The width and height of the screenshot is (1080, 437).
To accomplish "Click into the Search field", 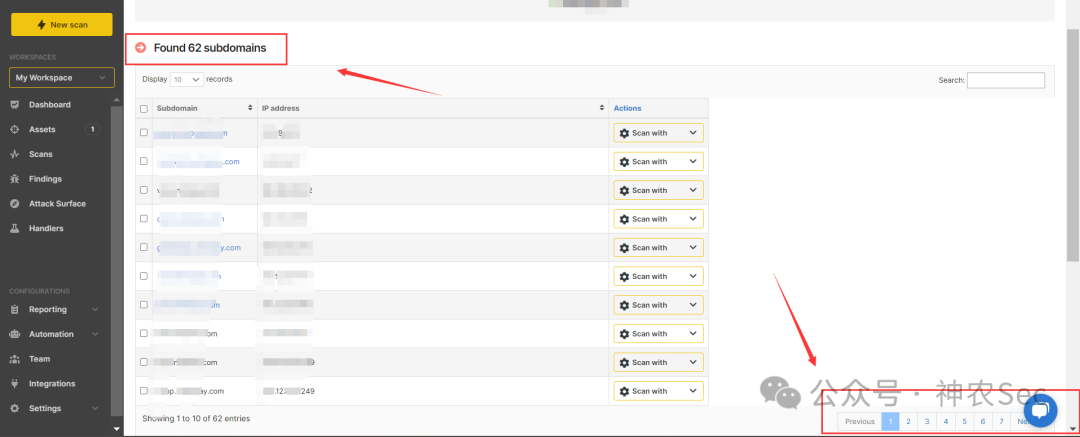I will point(1006,81).
